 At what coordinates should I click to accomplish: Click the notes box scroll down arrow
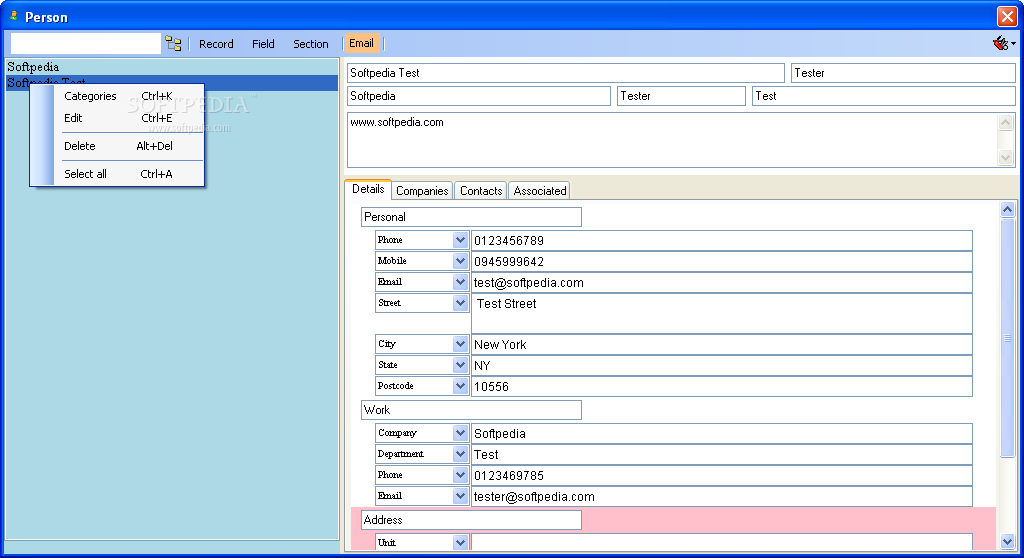(1006, 157)
